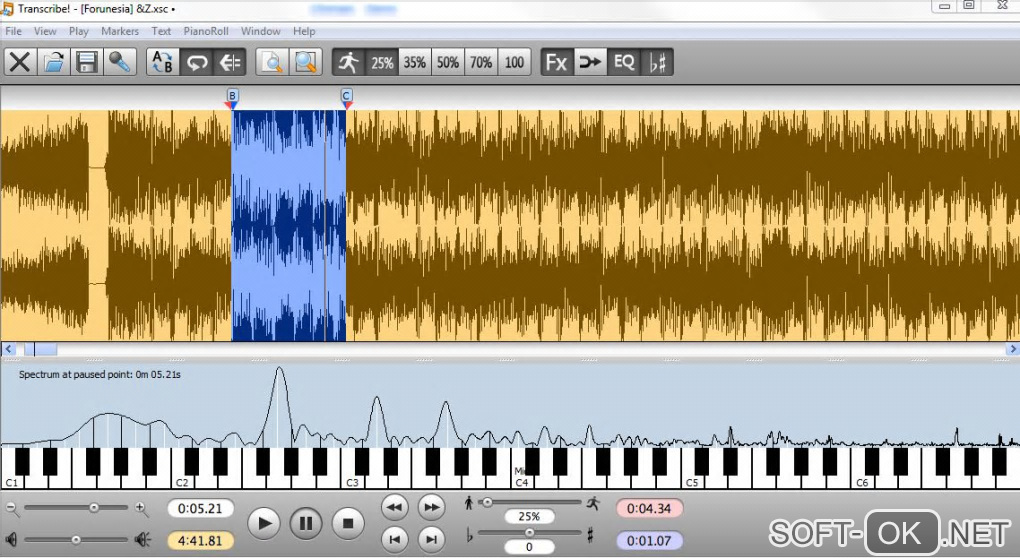Click the microphone record icon

[120, 62]
